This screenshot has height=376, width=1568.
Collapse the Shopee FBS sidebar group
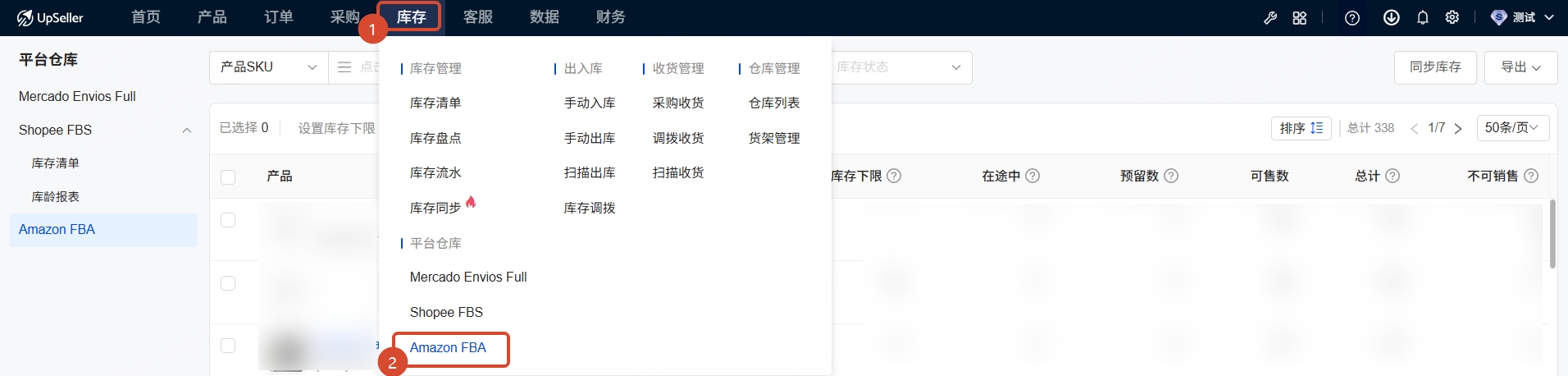pyautogui.click(x=187, y=131)
